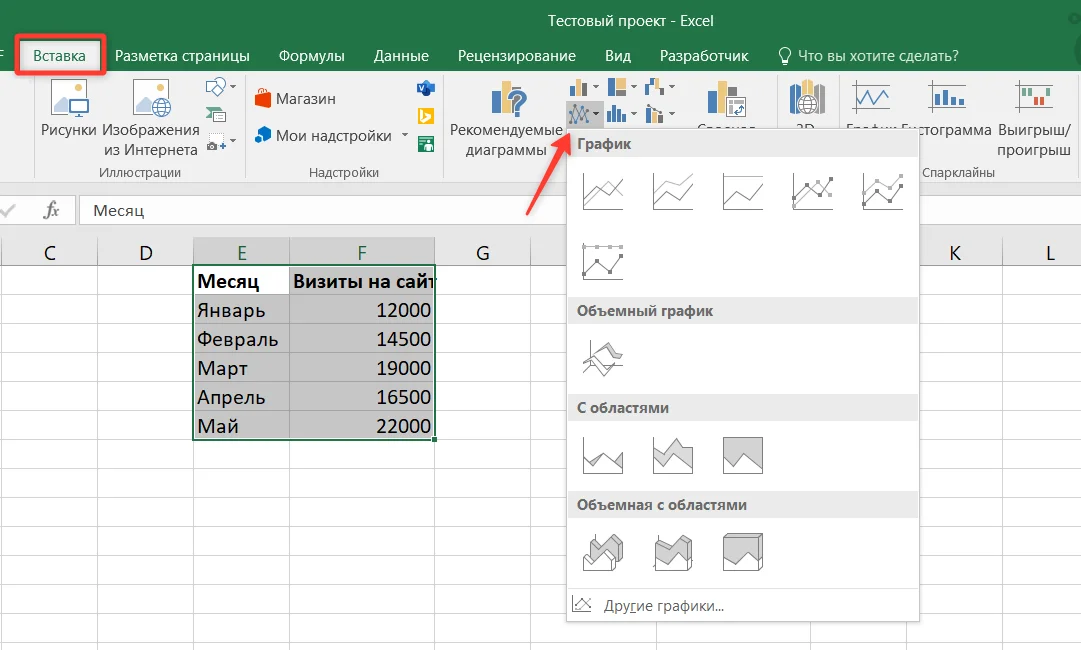
Task: Open the Формулы ribbon tab
Action: 312,56
